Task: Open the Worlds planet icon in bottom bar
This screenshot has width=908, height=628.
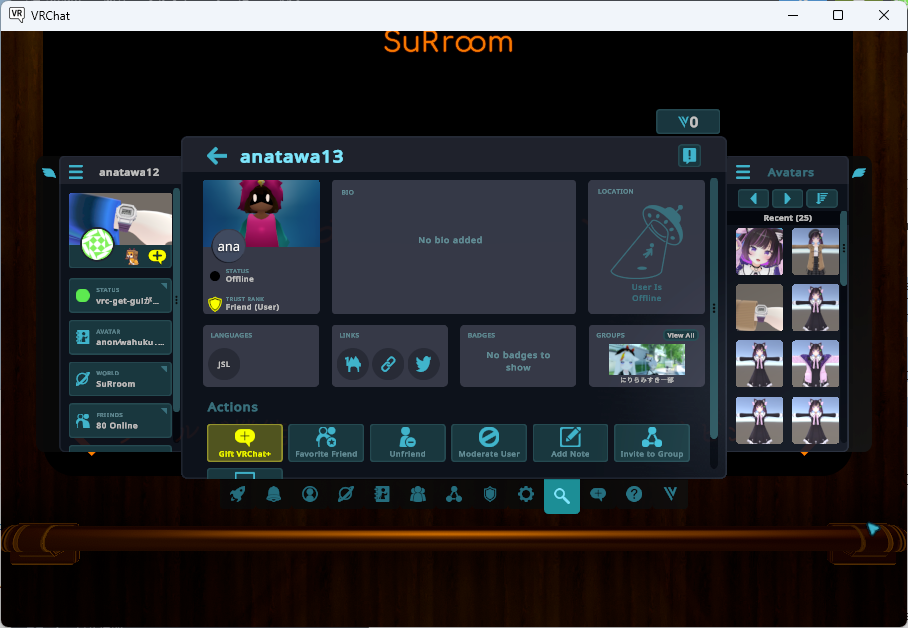Action: coord(346,494)
